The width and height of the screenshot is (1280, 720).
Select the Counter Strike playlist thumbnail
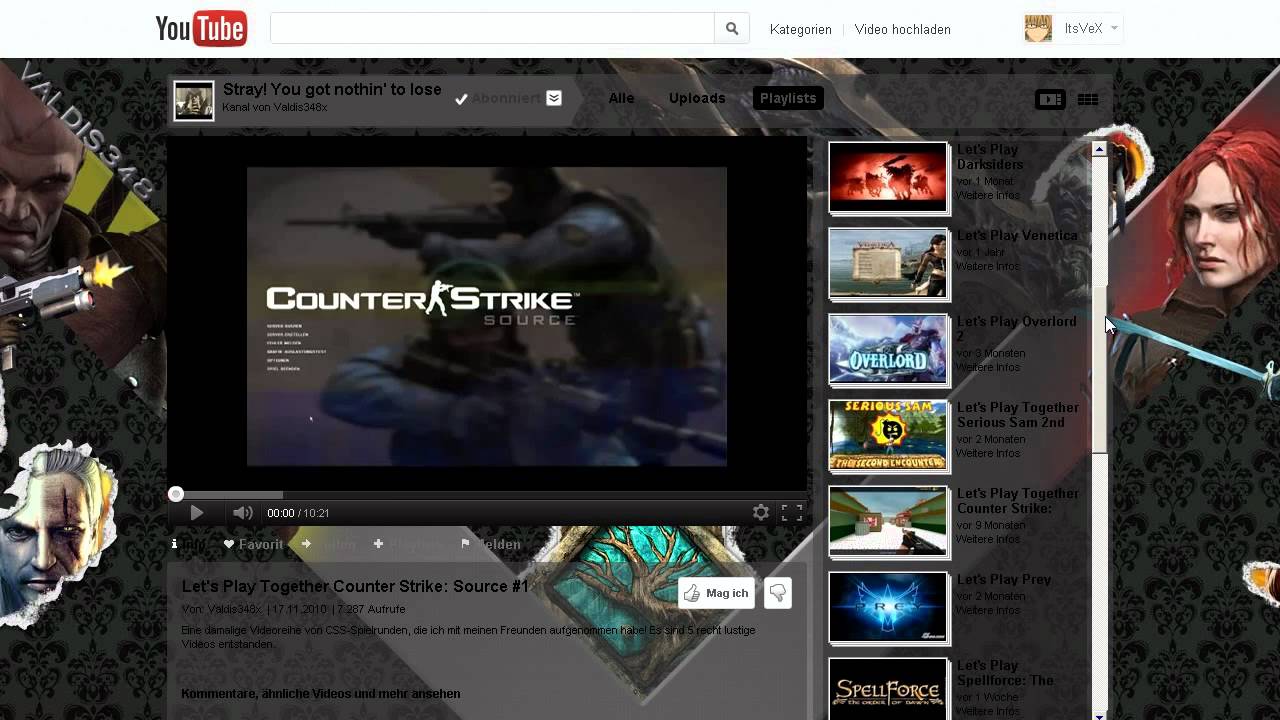(888, 522)
